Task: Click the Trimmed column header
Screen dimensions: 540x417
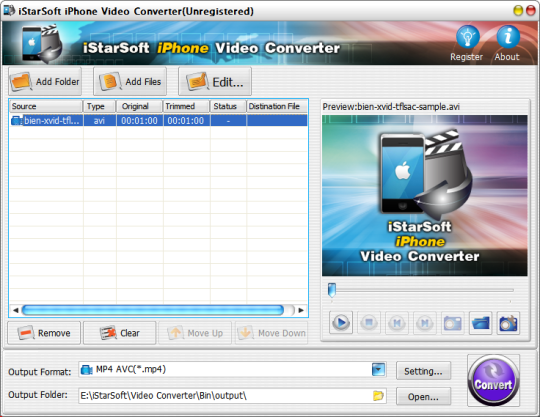Action: (x=186, y=106)
